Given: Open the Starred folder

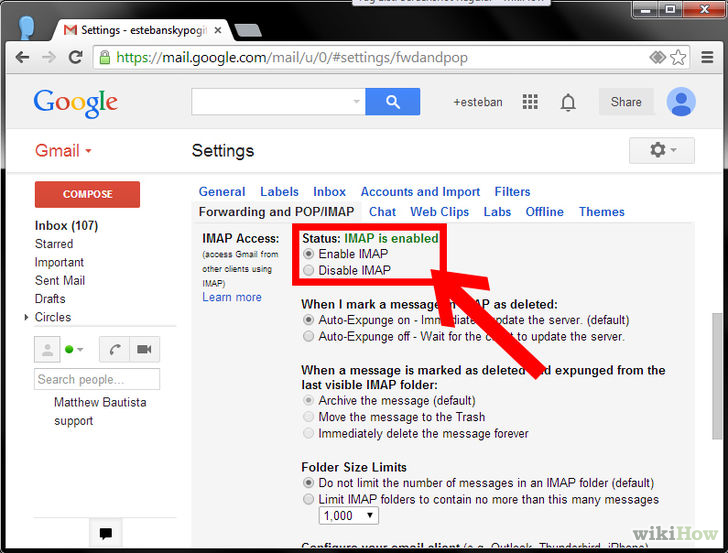Looking at the screenshot, I should [x=54, y=244].
